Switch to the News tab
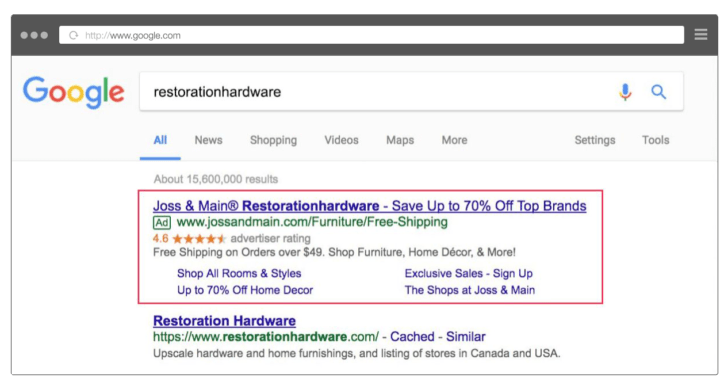Image resolution: width=728 pixels, height=386 pixels. pos(208,140)
